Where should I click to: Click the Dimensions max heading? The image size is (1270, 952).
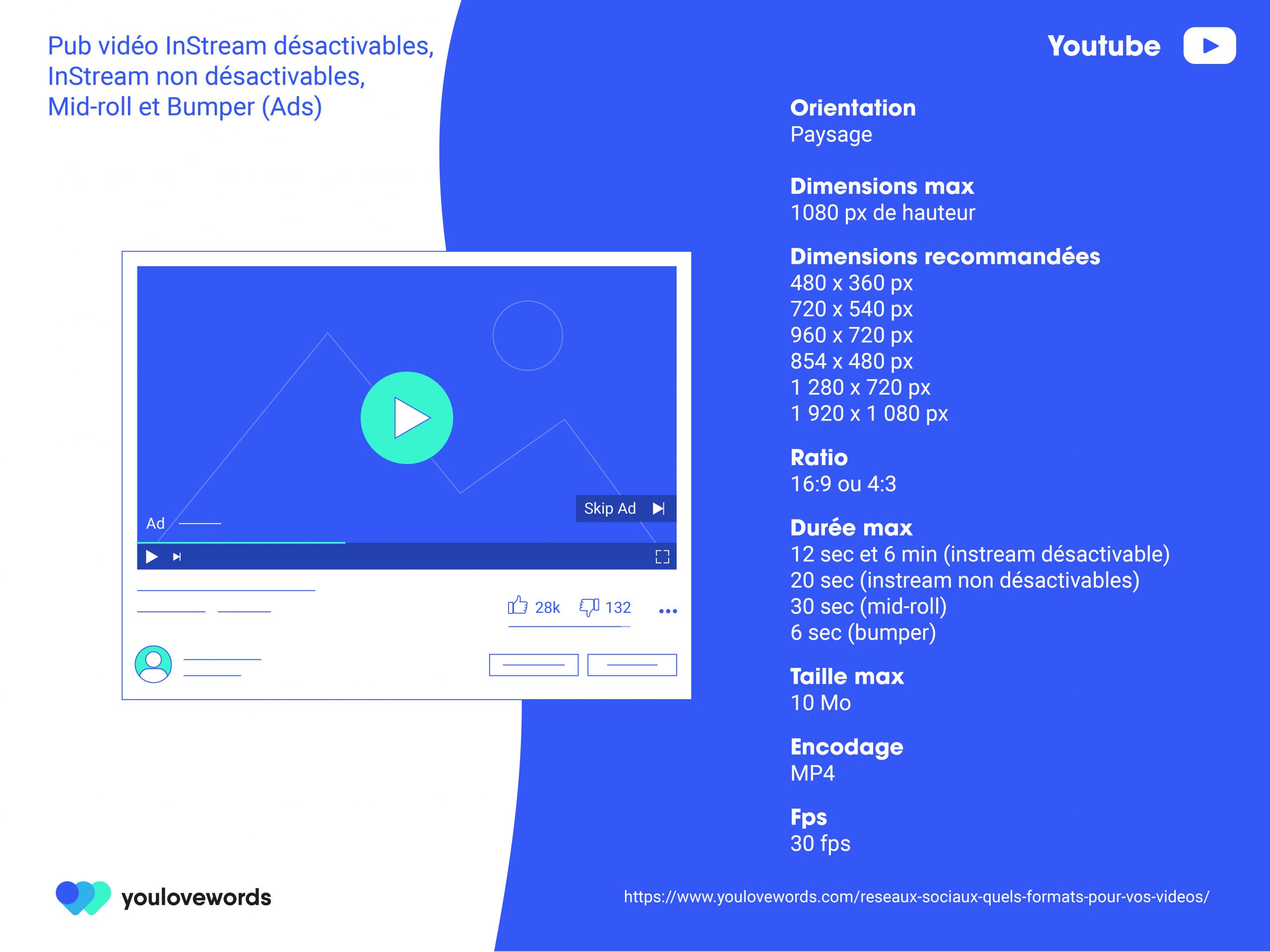pos(882,186)
